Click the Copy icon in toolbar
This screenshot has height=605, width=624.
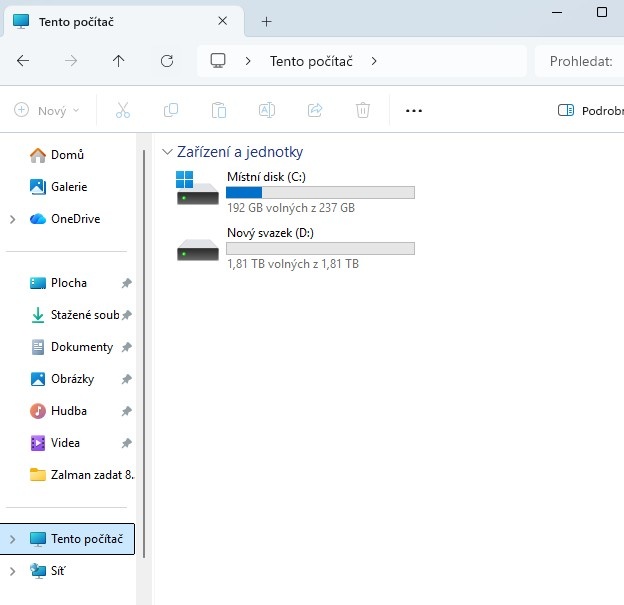[x=171, y=110]
